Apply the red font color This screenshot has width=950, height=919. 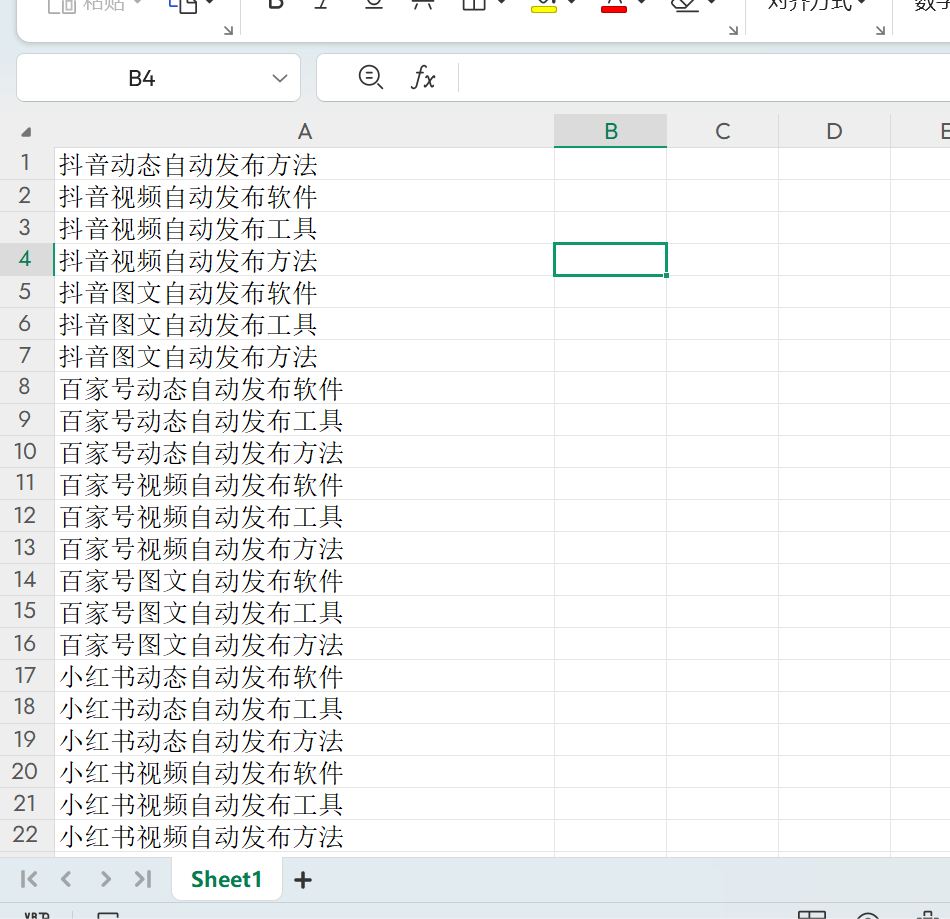pos(614,6)
